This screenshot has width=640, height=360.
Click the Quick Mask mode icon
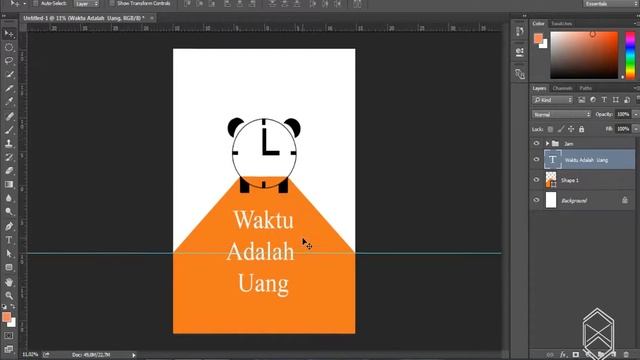9,336
